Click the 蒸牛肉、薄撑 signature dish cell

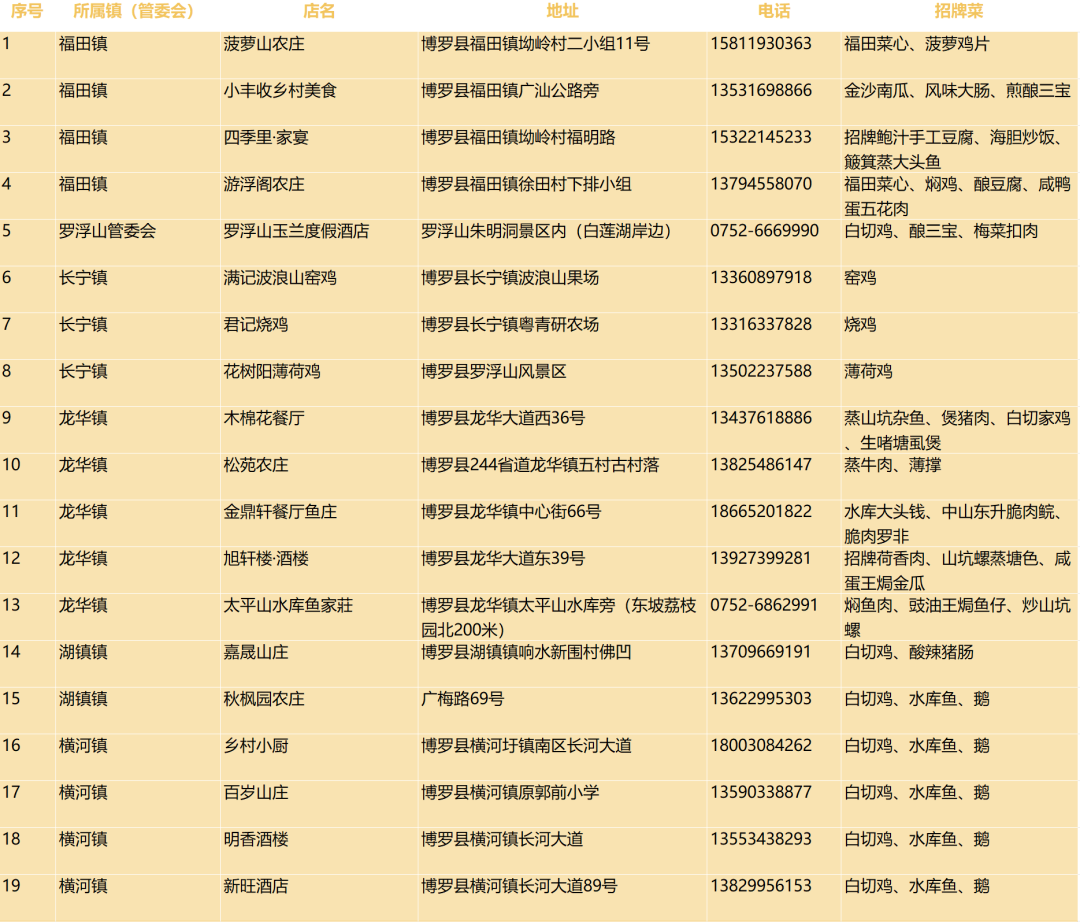pos(892,465)
